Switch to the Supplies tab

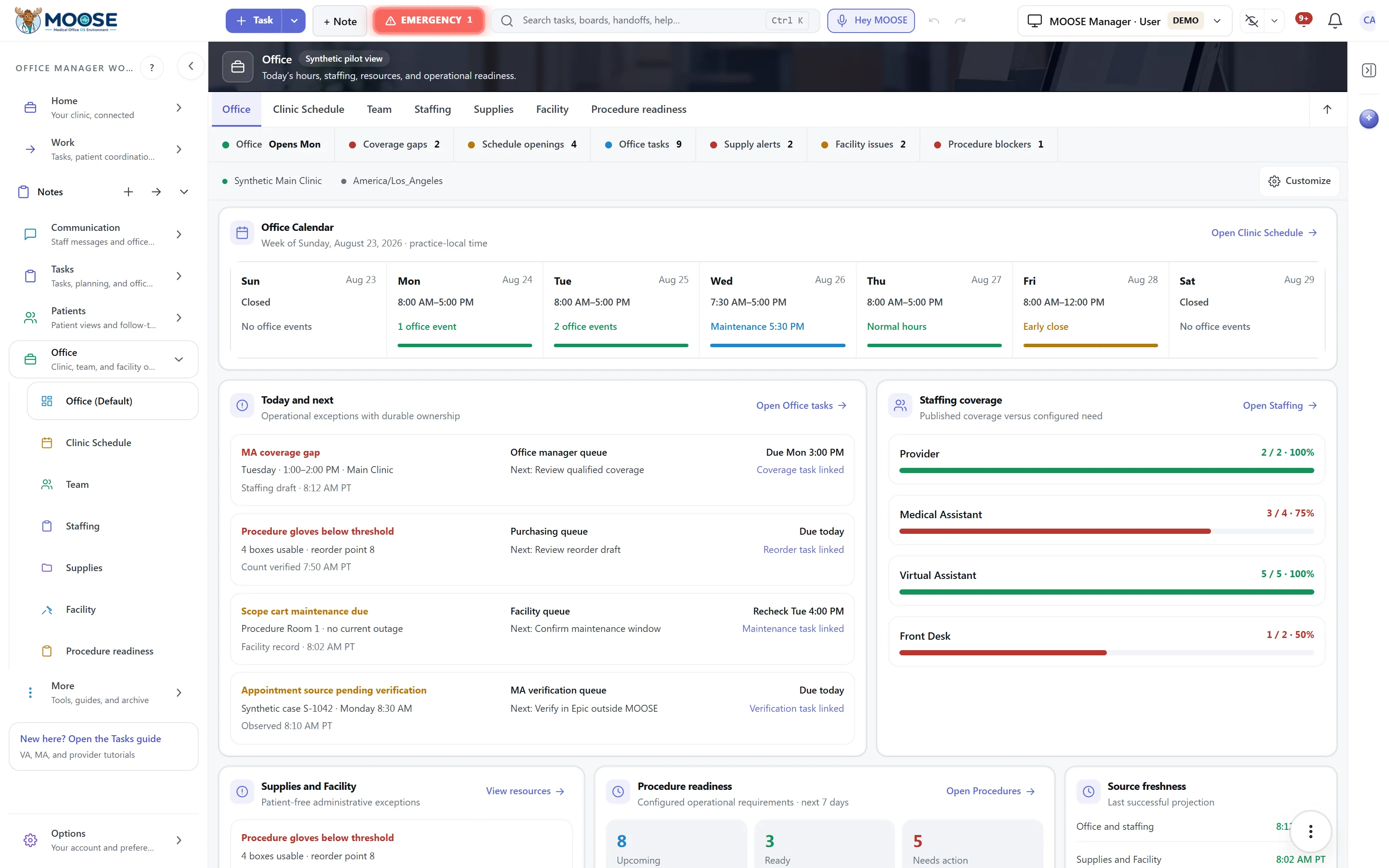493,109
